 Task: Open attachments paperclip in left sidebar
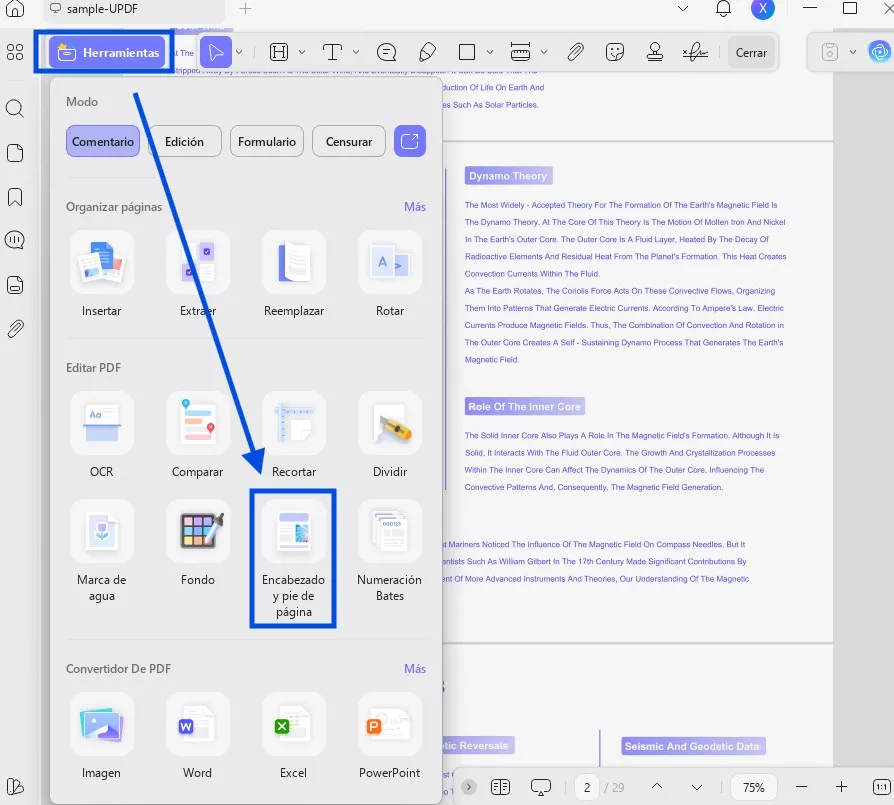[x=15, y=329]
